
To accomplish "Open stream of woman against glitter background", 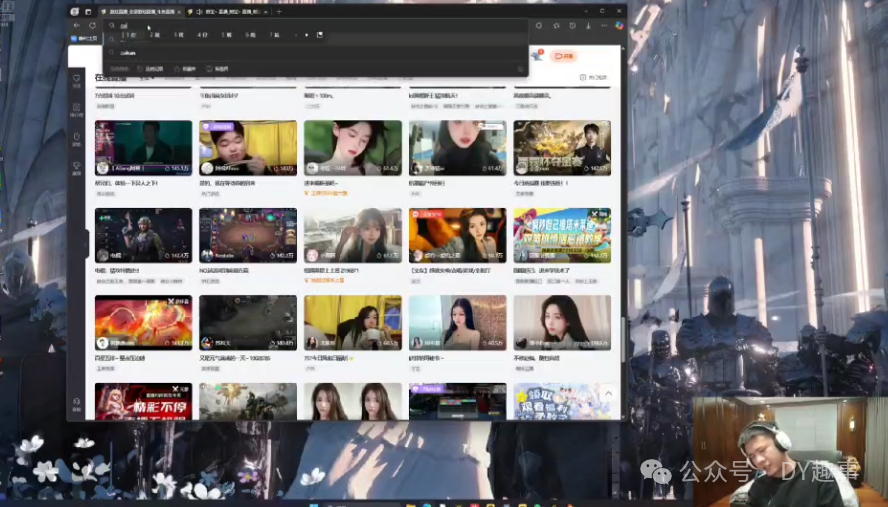I will tap(458, 322).
